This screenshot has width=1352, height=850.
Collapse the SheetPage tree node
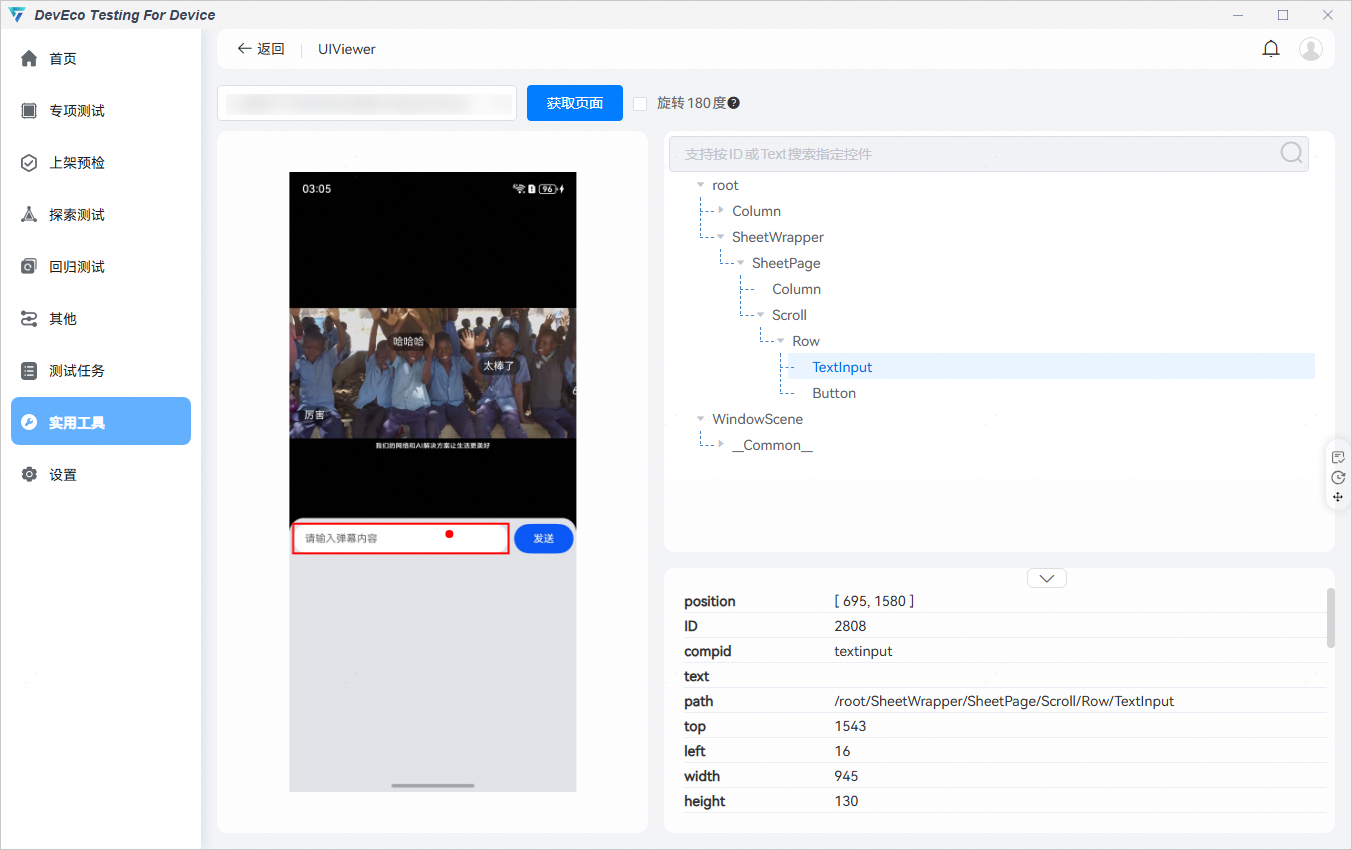[x=740, y=263]
